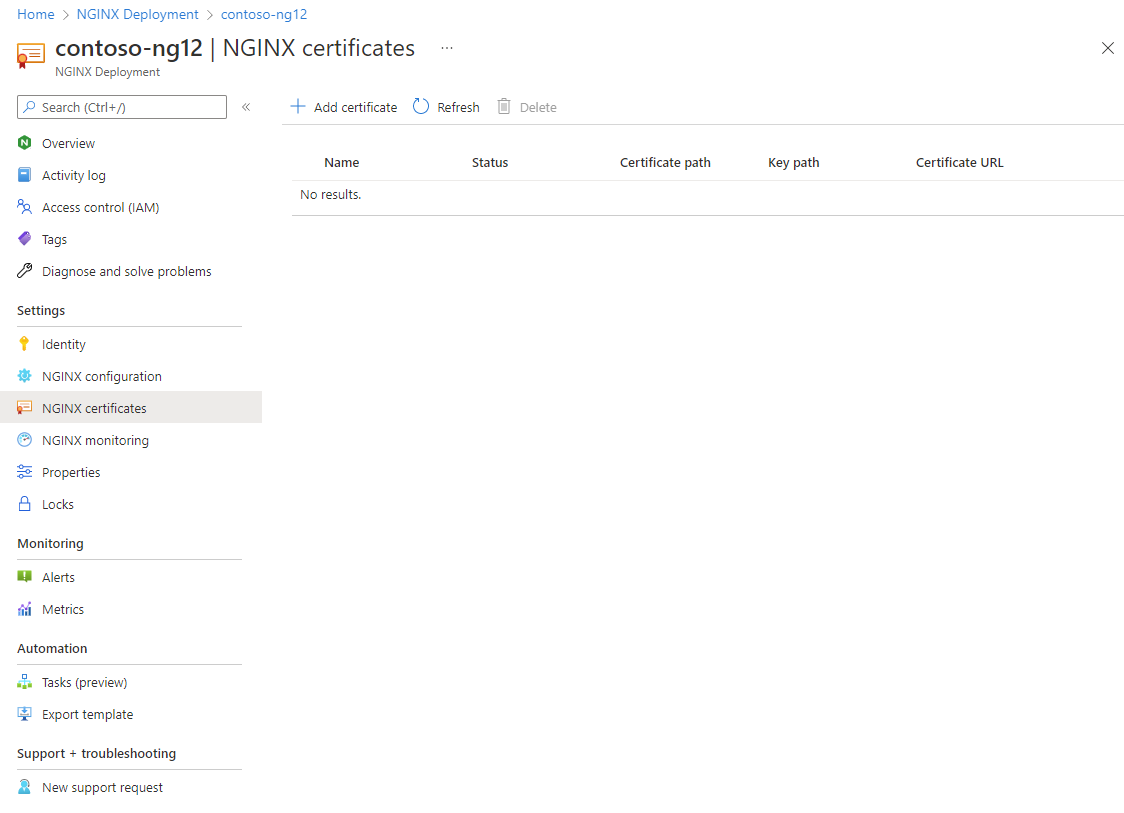Click the Metrics chart icon
The image size is (1124, 813).
(24, 609)
